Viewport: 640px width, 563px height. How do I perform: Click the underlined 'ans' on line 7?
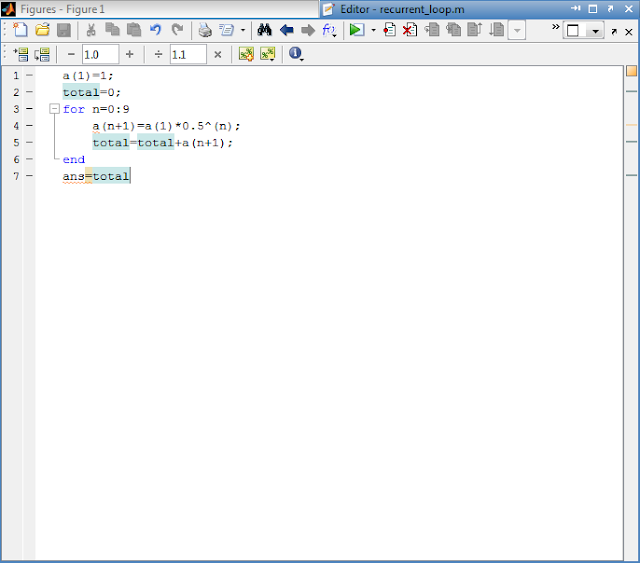tap(73, 176)
